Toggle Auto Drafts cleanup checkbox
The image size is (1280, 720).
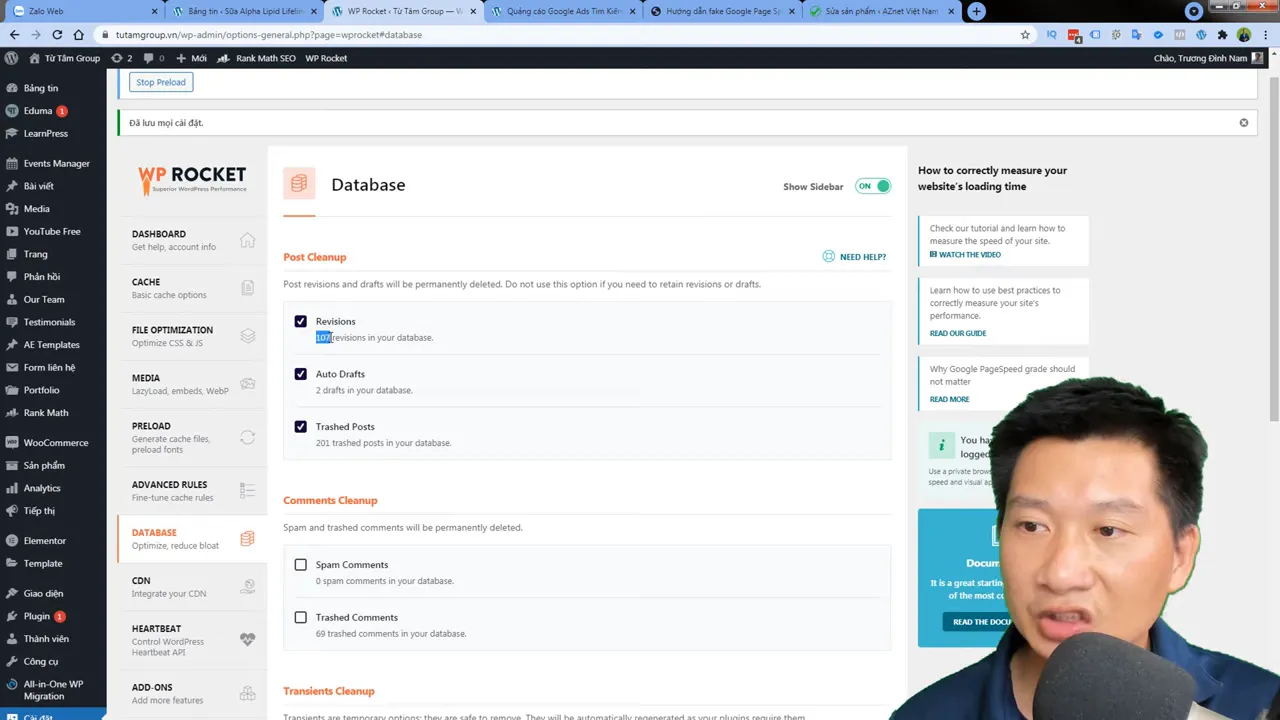pyautogui.click(x=300, y=374)
